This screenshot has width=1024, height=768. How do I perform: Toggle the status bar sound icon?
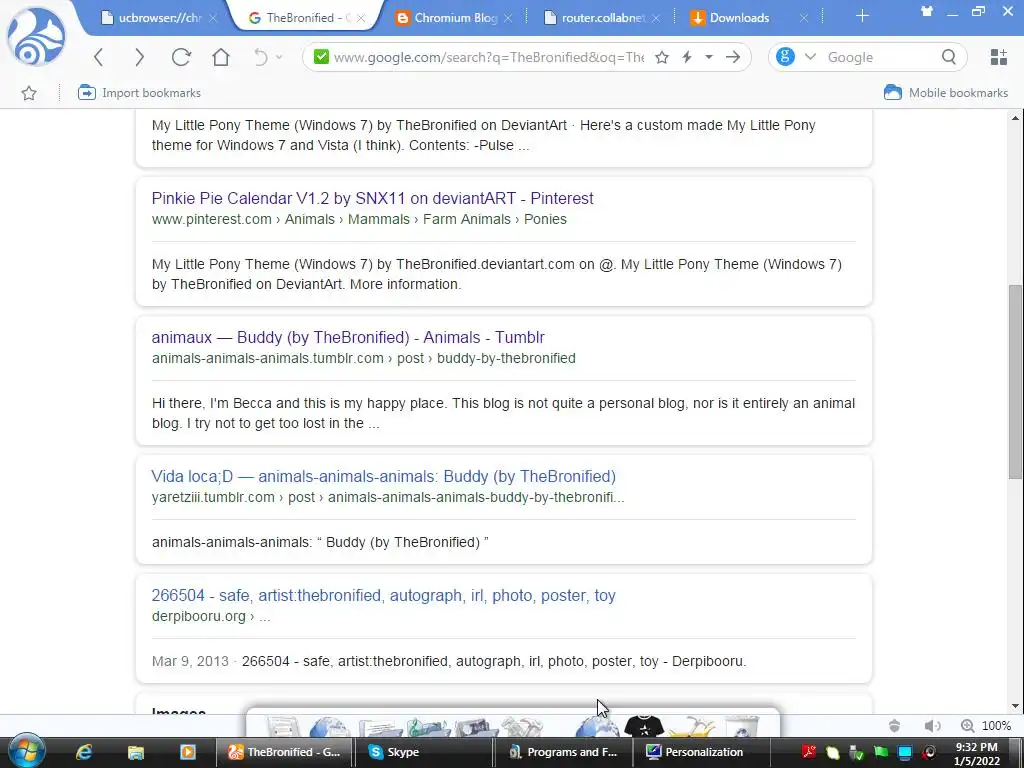pyautogui.click(x=933, y=726)
